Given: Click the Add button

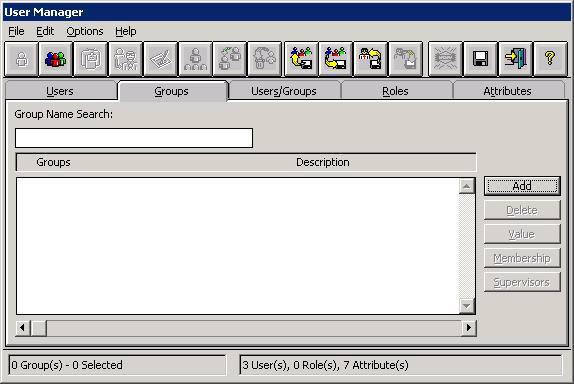Looking at the screenshot, I should click(522, 186).
